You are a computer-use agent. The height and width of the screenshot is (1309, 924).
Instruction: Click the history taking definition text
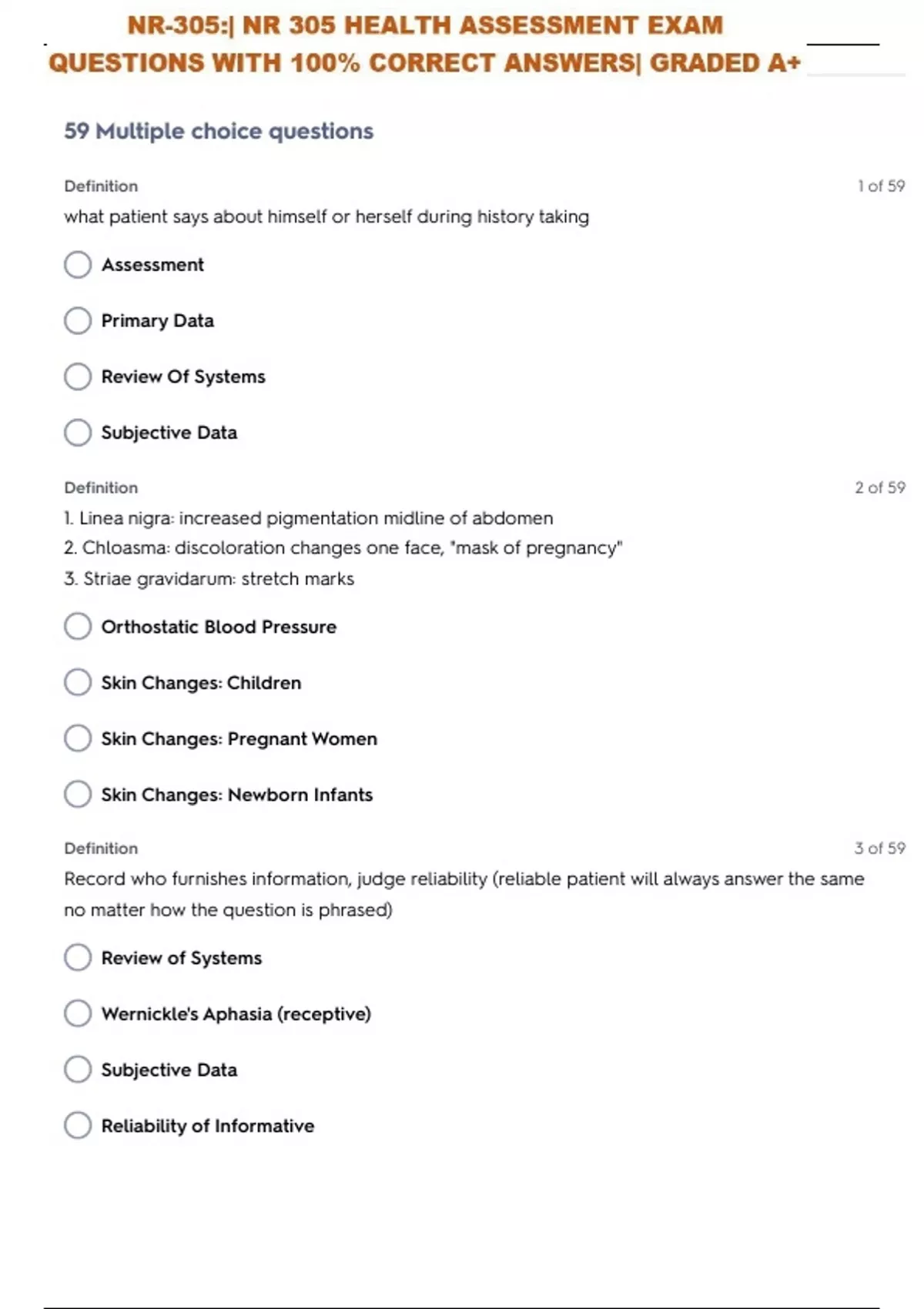(326, 217)
